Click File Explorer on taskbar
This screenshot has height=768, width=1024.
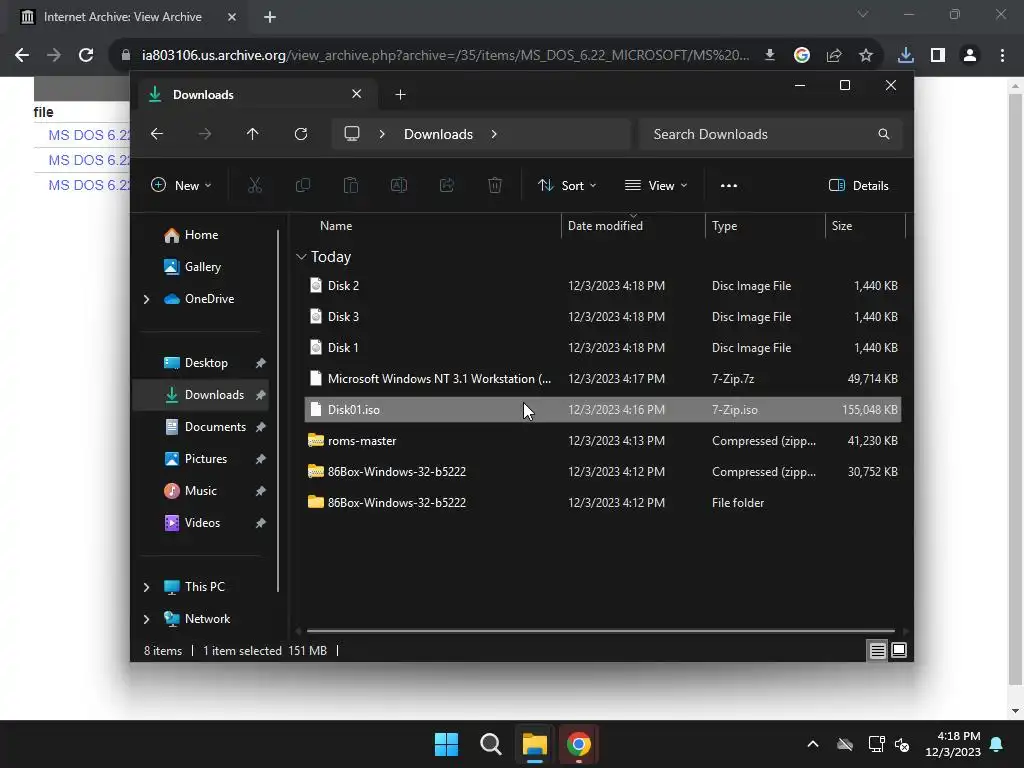[534, 744]
